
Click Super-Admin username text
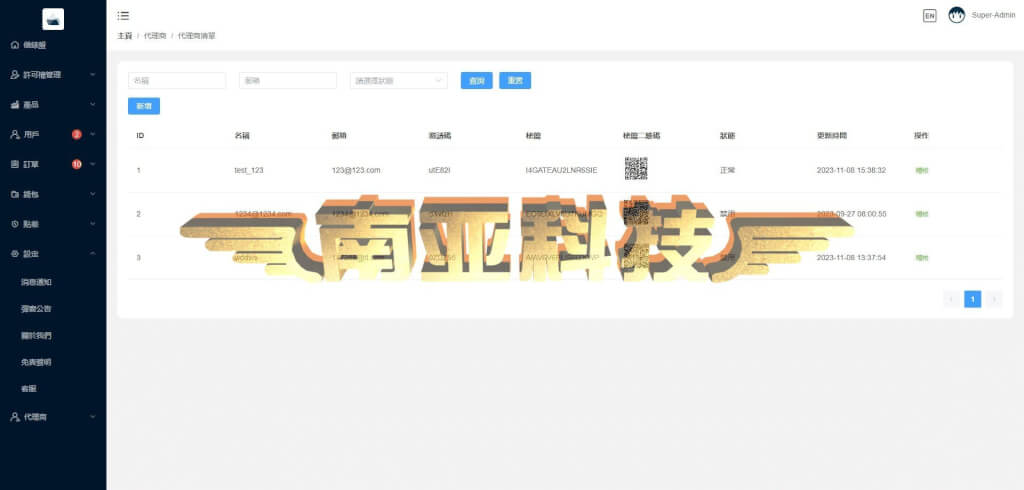[993, 15]
